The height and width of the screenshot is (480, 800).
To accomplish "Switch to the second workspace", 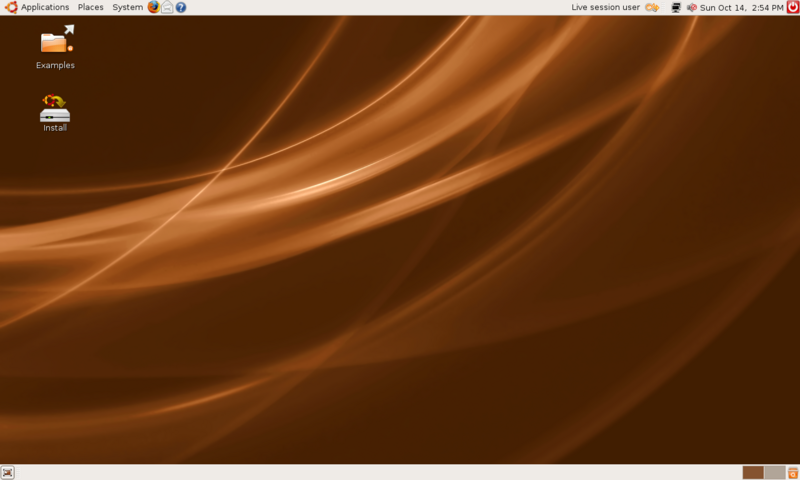I will coord(774,472).
